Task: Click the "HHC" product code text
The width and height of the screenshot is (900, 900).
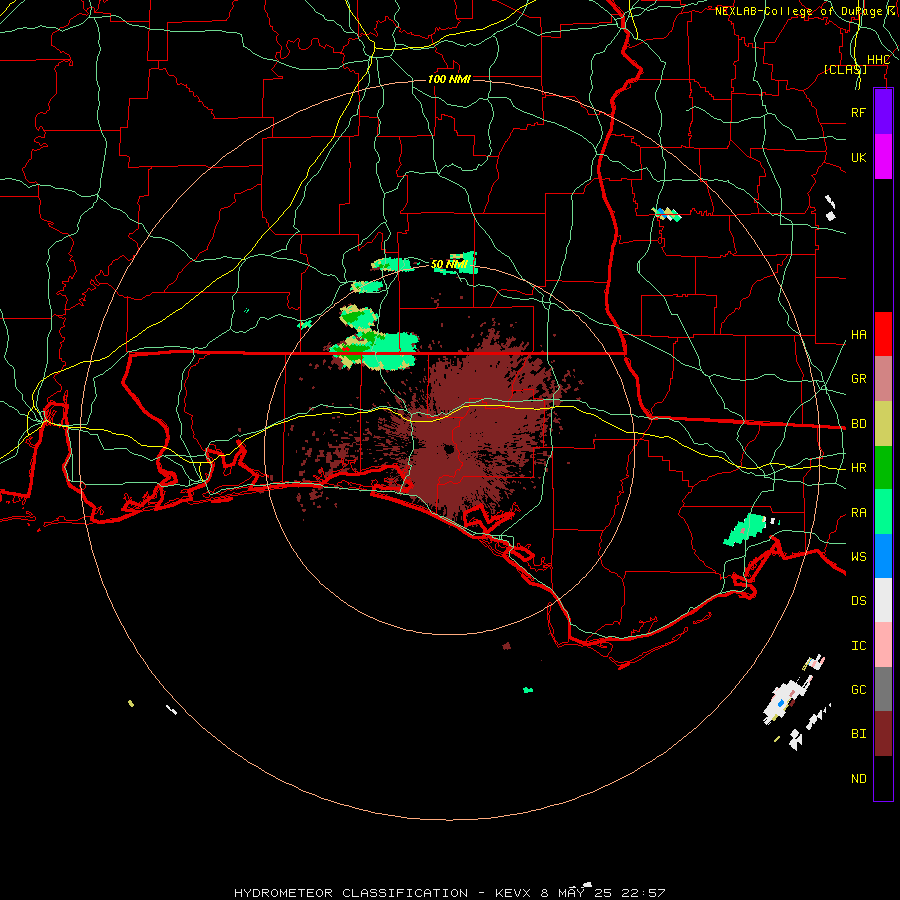Action: tap(878, 60)
